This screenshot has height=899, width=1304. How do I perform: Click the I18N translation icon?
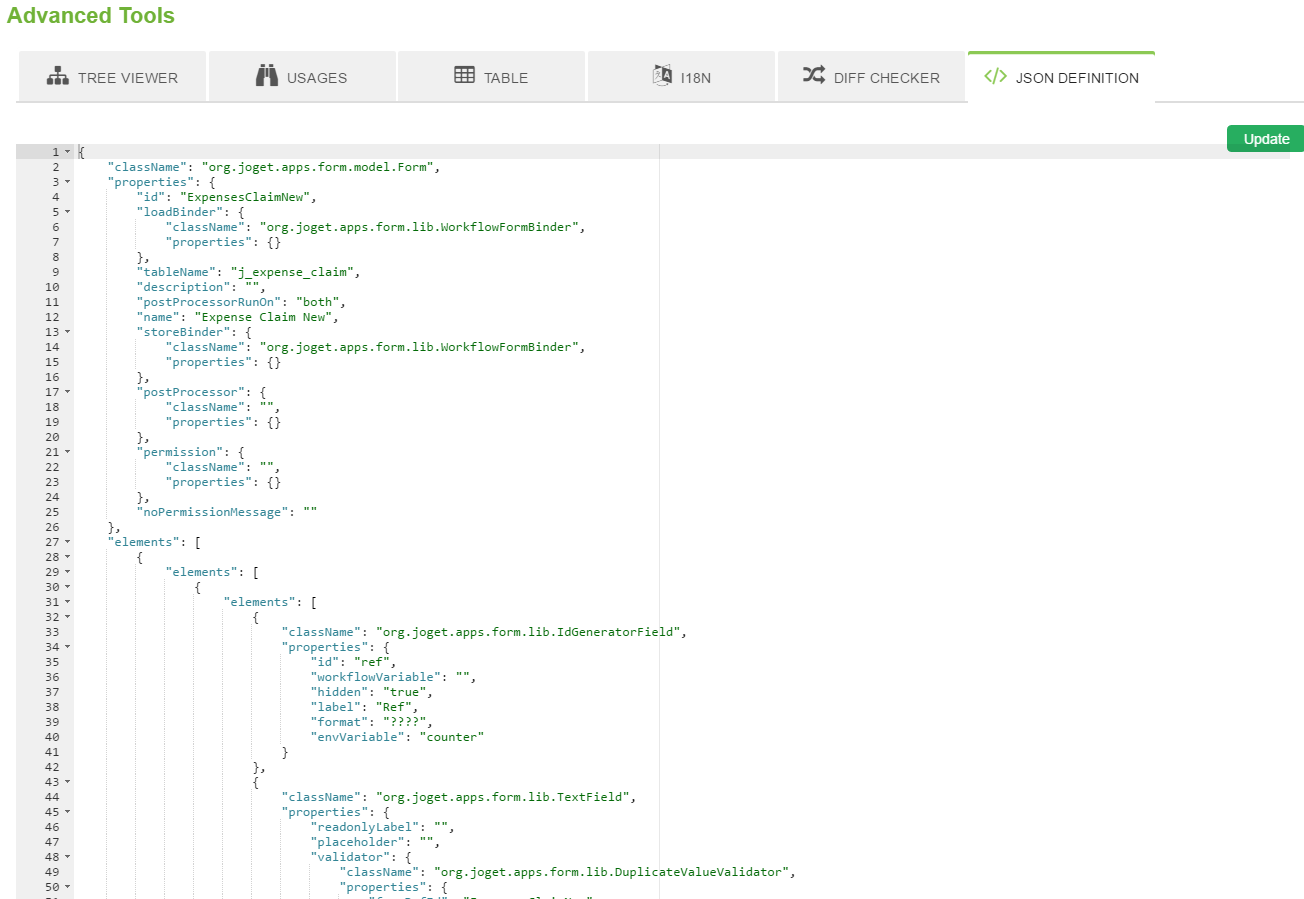click(x=662, y=77)
